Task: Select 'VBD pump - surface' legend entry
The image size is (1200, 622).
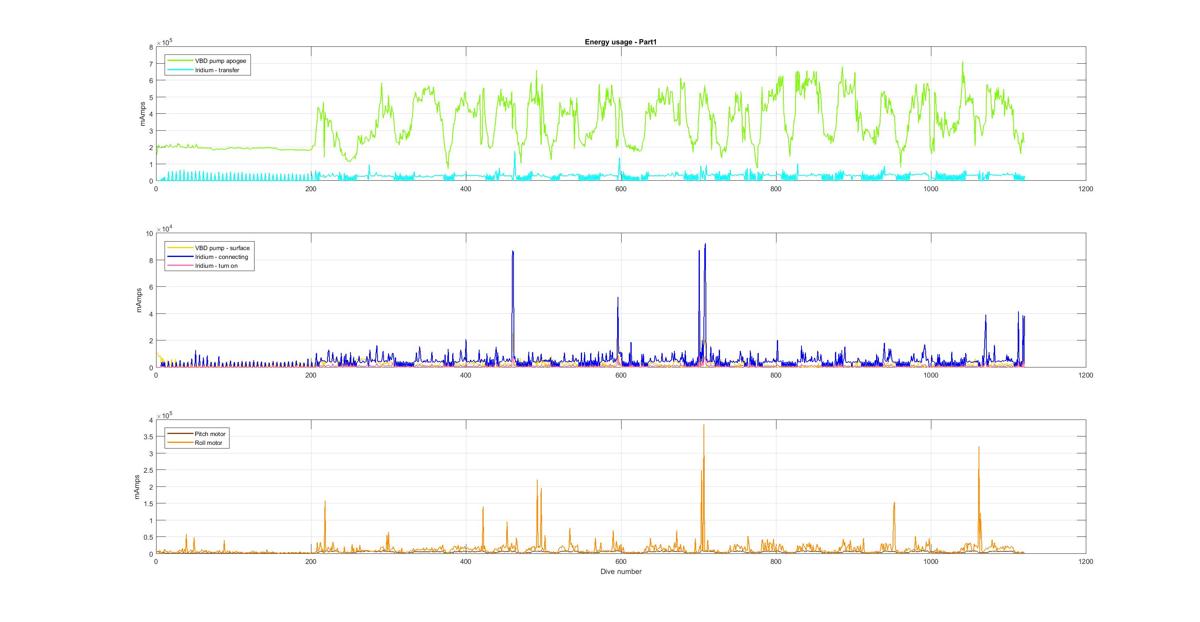Action: (x=209, y=247)
